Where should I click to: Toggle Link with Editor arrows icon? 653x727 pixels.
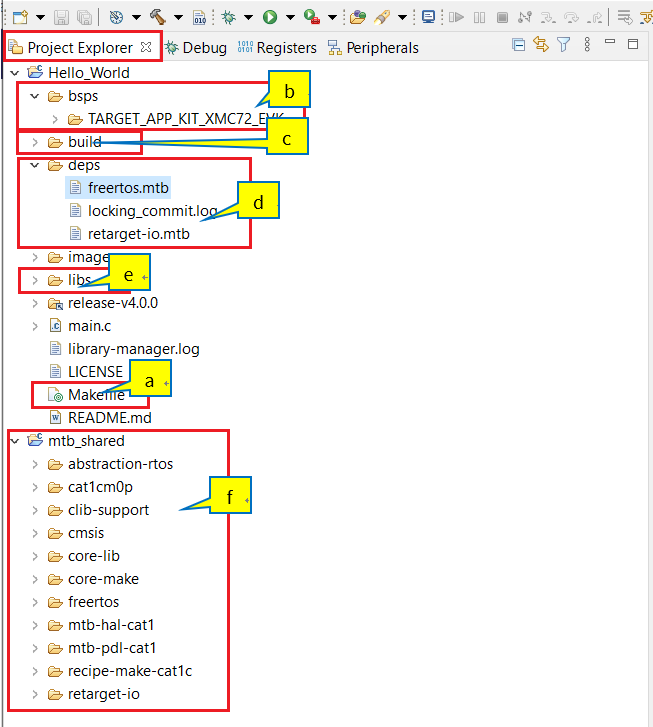tap(541, 45)
